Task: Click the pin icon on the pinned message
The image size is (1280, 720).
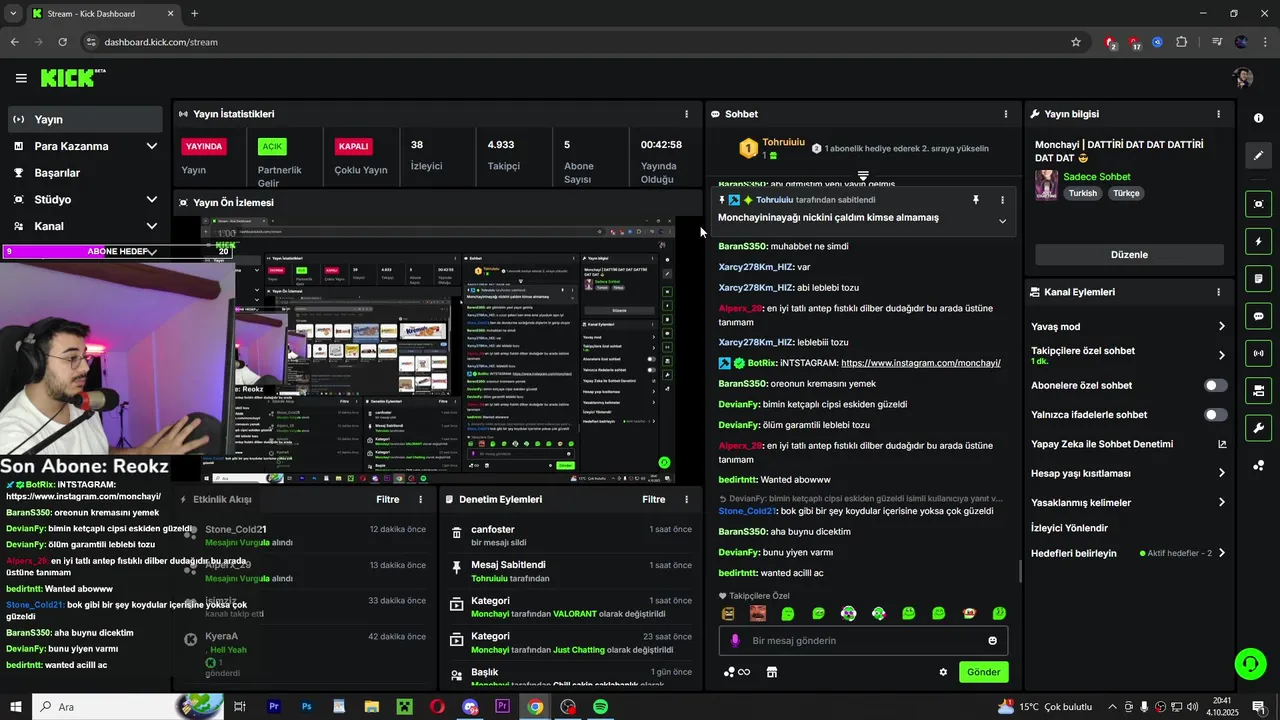Action: [976, 200]
